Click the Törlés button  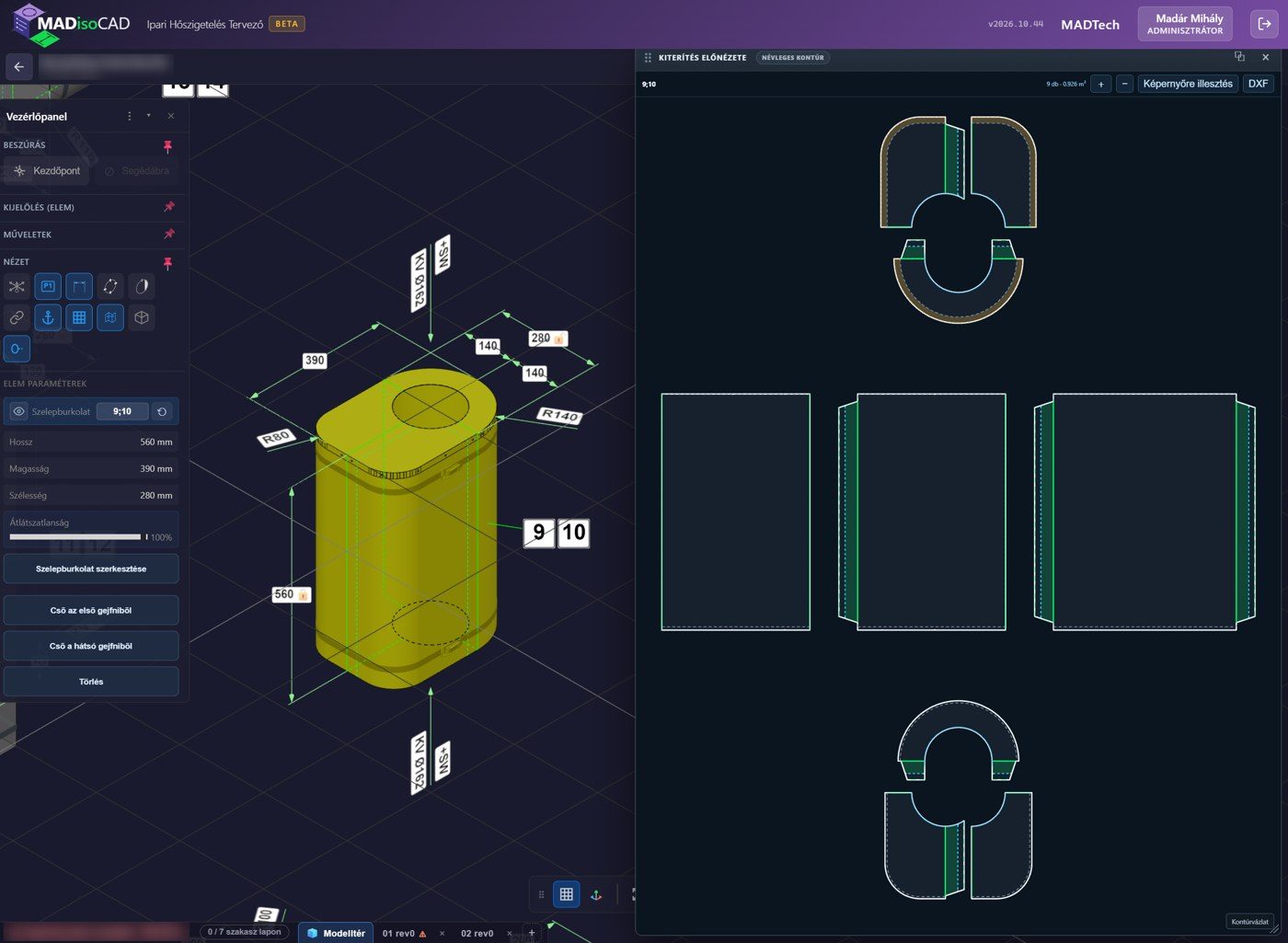pyautogui.click(x=91, y=682)
